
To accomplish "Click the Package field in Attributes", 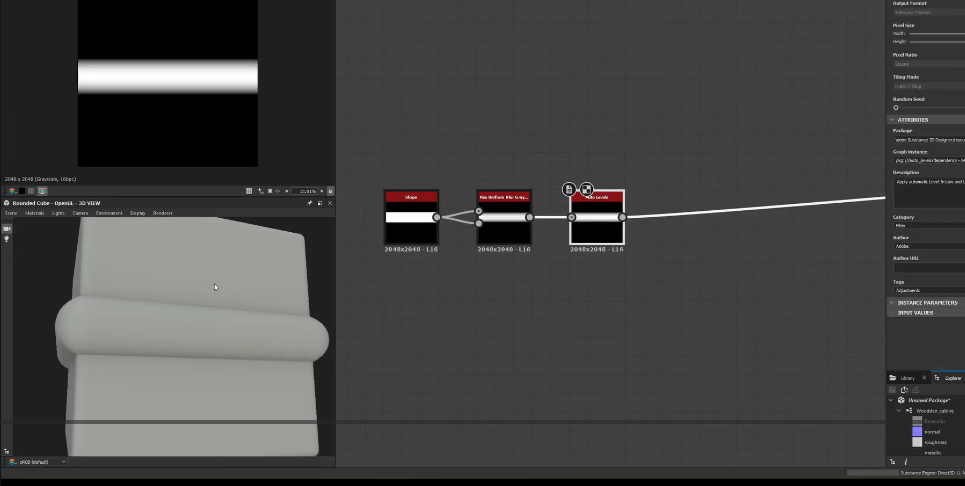I will [x=929, y=140].
